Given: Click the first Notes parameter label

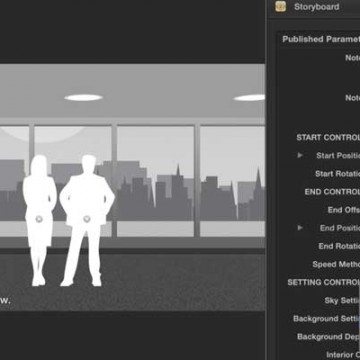Looking at the screenshot, I should 352,58.
